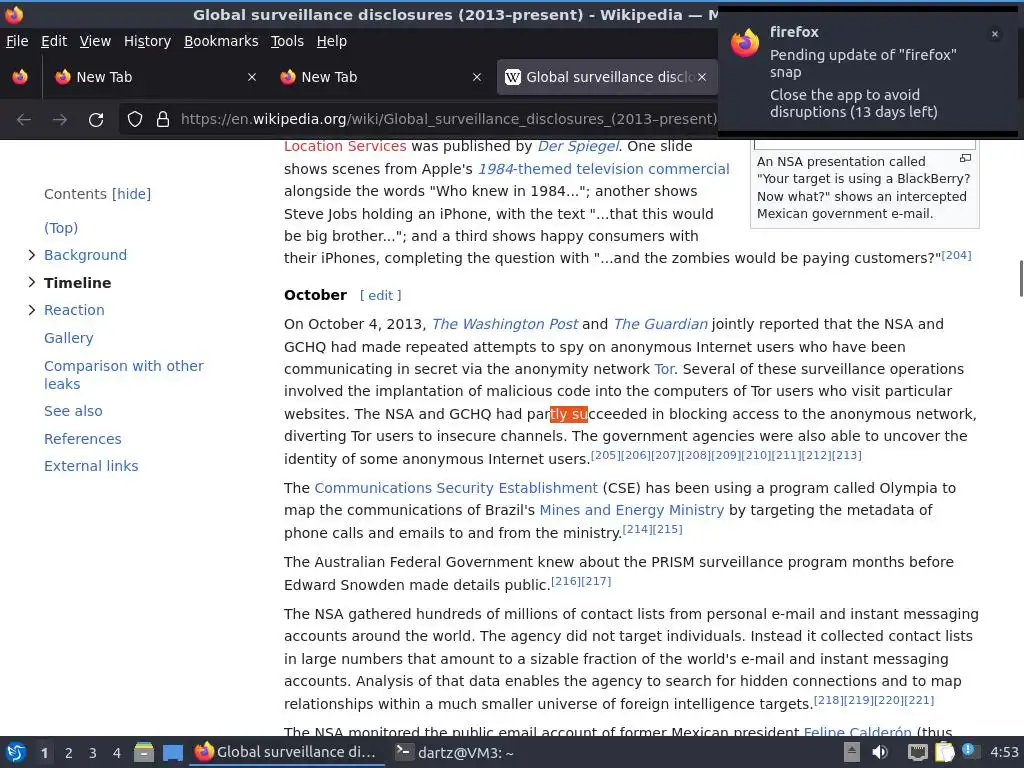1024x768 pixels.
Task: Jump to External links section
Action: 91,466
